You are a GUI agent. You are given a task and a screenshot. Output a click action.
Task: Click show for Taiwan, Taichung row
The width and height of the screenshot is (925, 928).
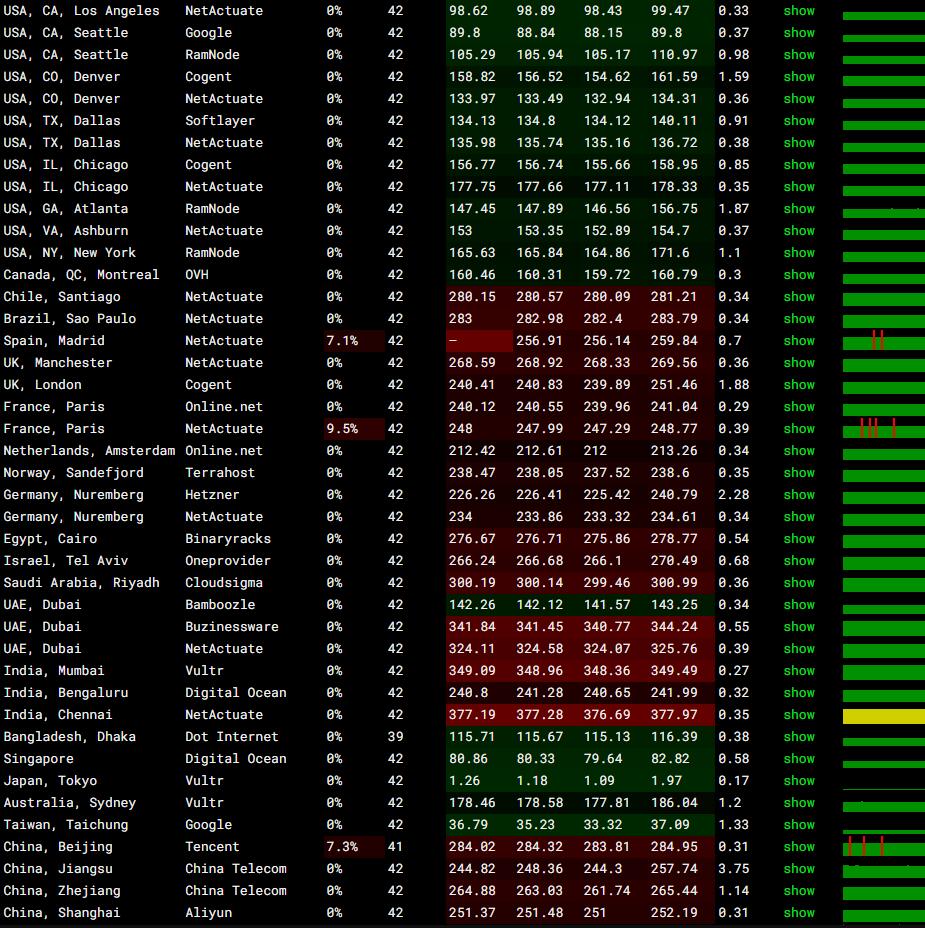[799, 824]
